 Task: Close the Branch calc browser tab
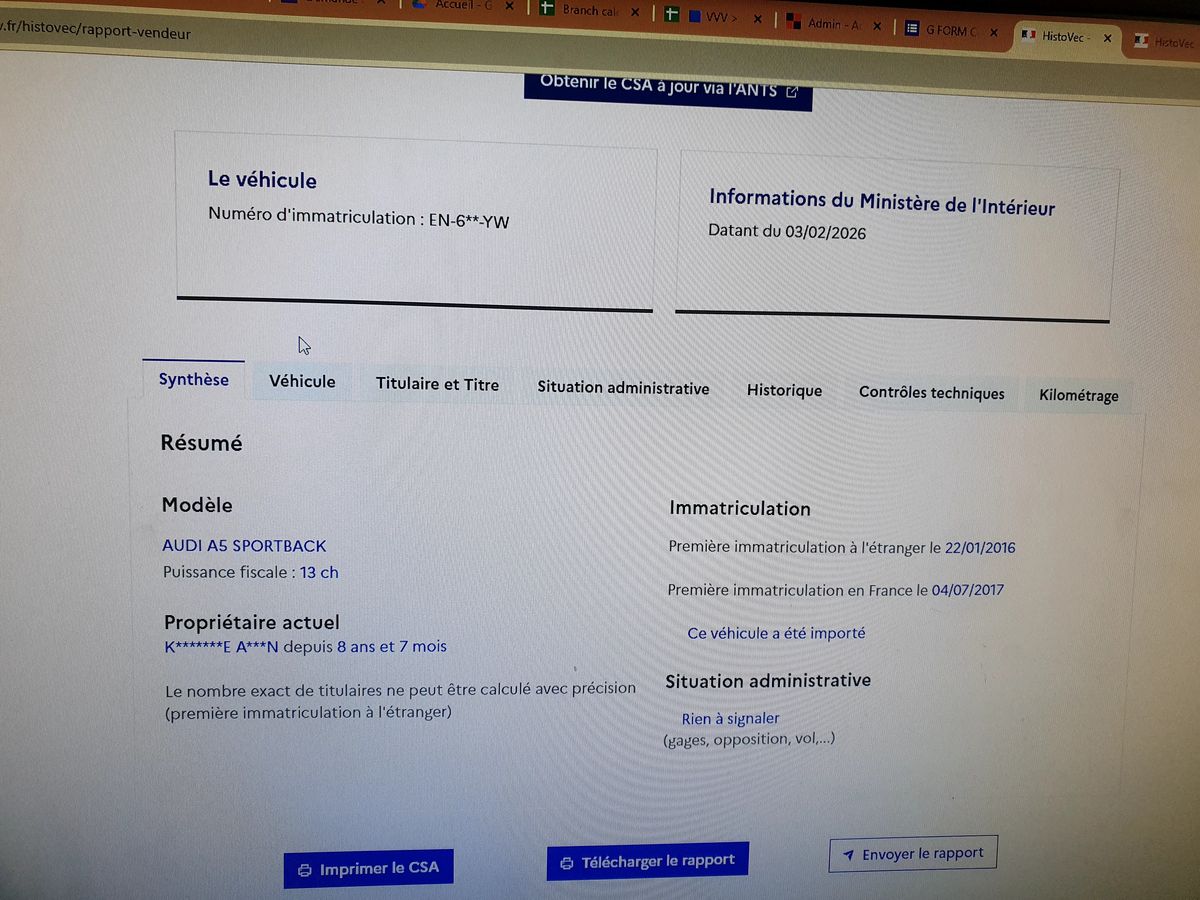tap(635, 12)
